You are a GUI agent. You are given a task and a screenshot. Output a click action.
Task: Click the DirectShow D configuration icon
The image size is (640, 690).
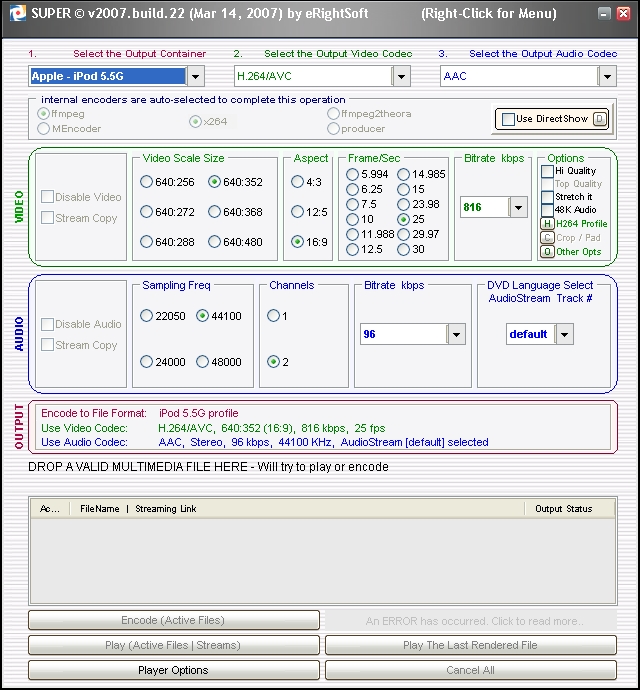tap(600, 119)
